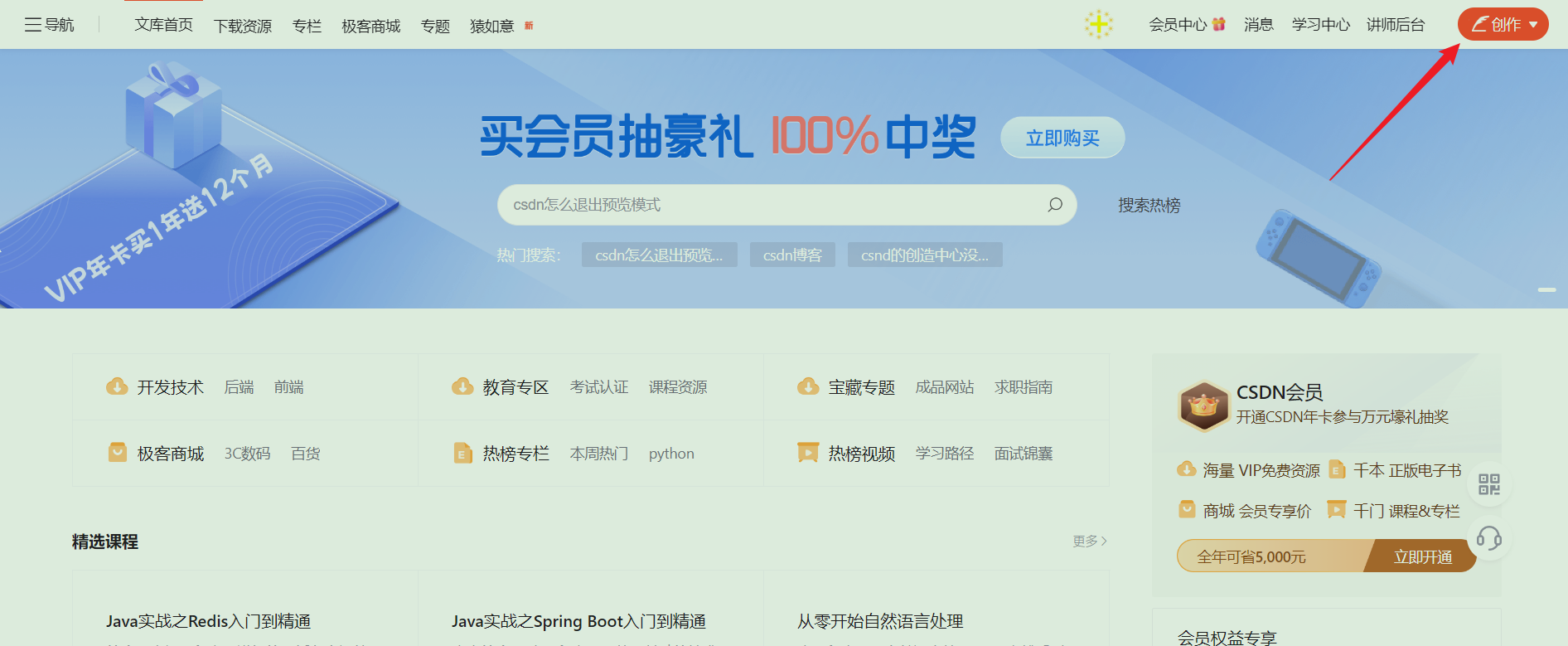1568x646 pixels.
Task: Click hot search tag csdn博客
Action: (x=792, y=255)
